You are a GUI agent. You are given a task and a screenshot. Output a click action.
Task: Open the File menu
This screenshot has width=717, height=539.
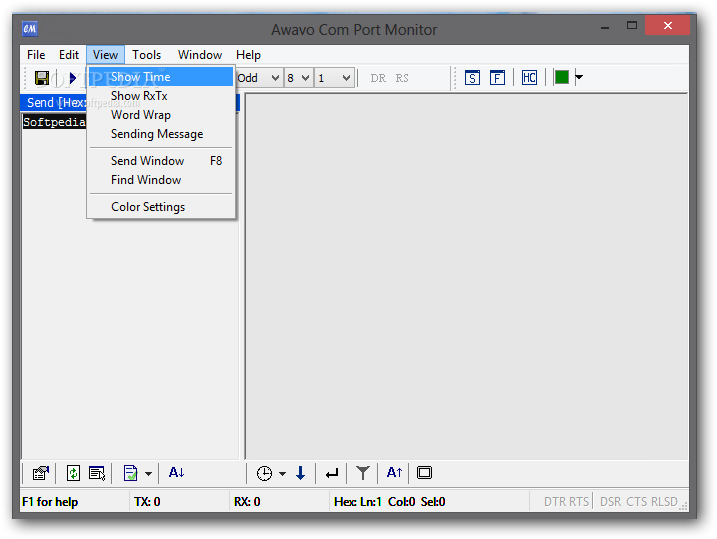coord(36,55)
